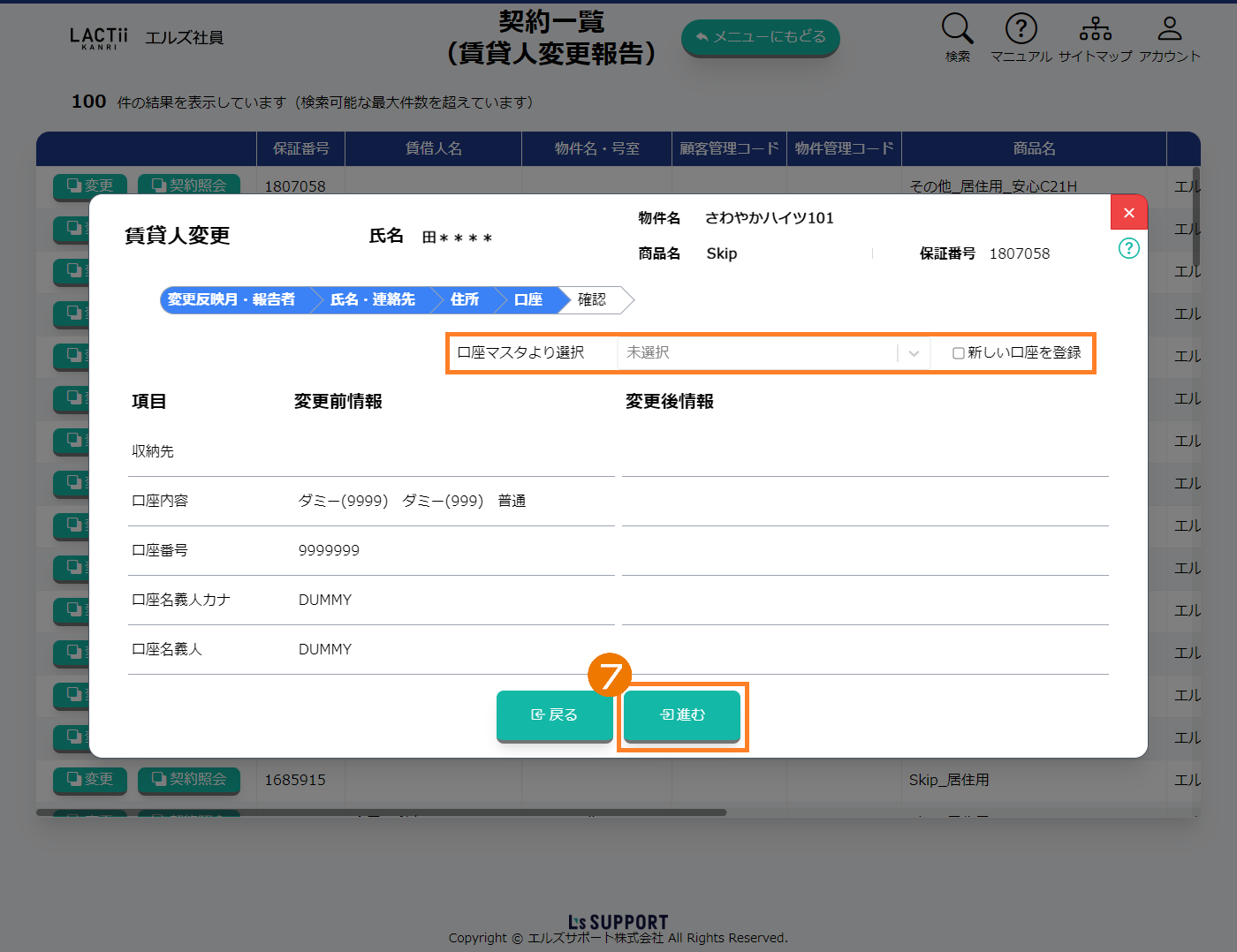Viewport: 1237px width, 952px height.
Task: Expand the 口座マスタより選択 dropdown arrow
Action: pos(914,353)
